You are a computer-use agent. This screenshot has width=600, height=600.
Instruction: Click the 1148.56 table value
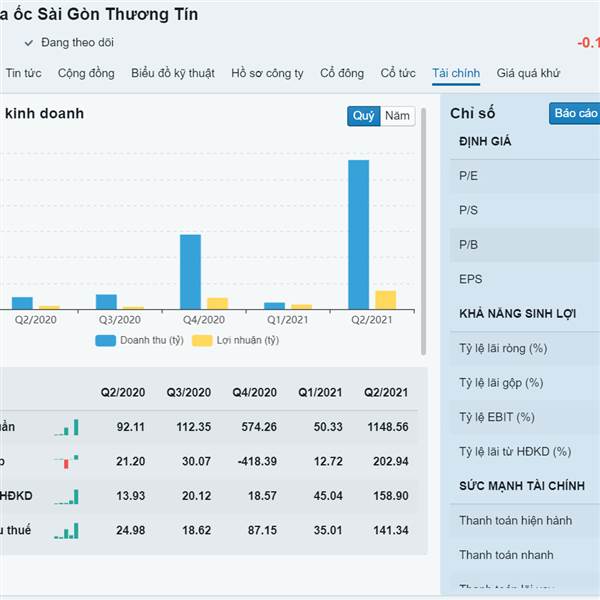coord(388,427)
